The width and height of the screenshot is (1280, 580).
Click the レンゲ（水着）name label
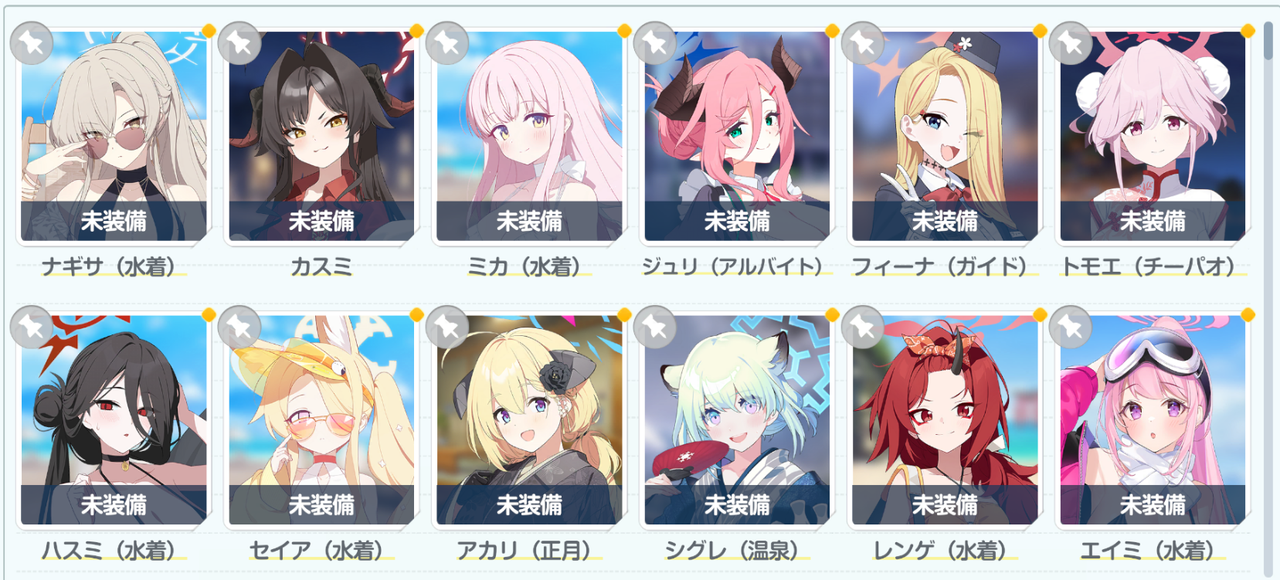coord(945,551)
